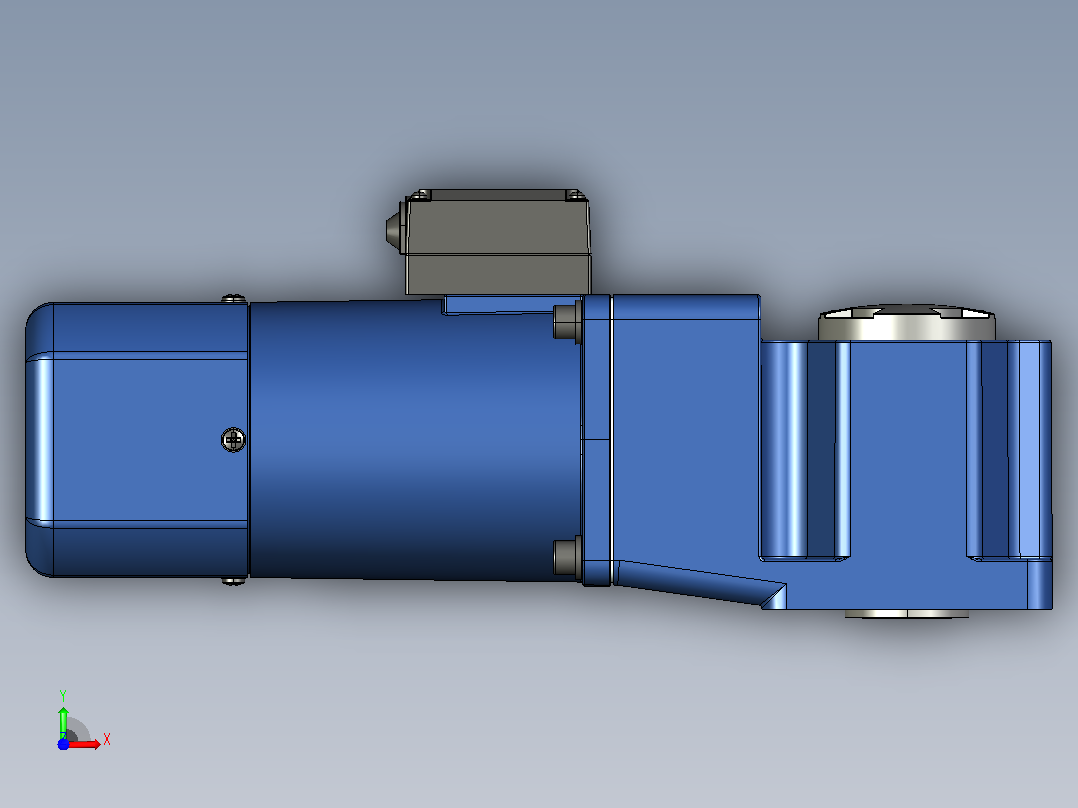Viewport: 1078px width, 808px height.
Task: Select the small screw on top of the fan cover
Action: [234, 298]
